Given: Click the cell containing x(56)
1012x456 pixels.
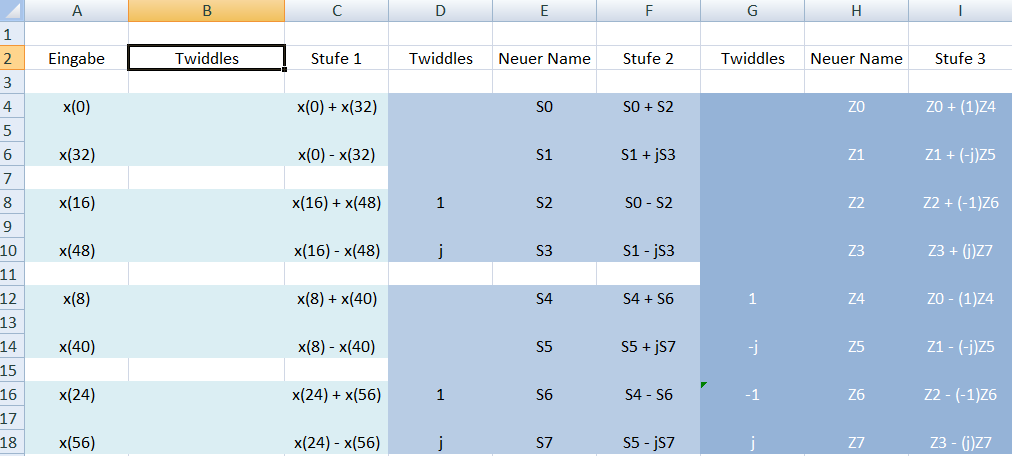Looking at the screenshot, I should pyautogui.click(x=77, y=442).
